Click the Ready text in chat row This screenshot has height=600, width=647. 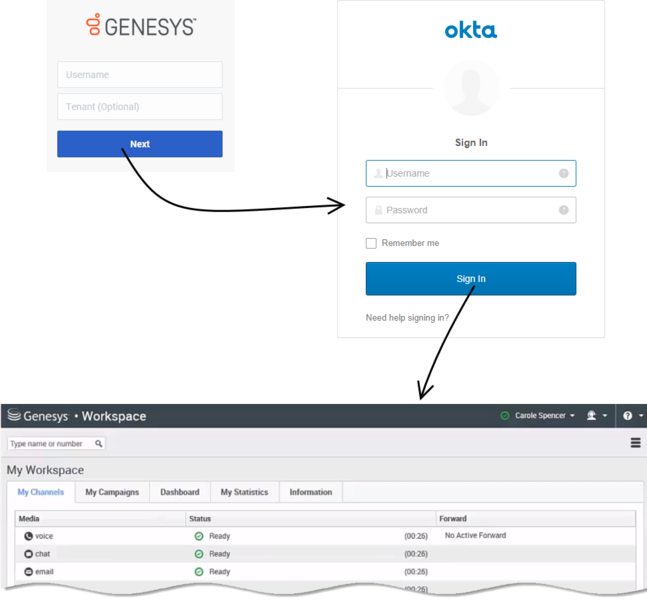coord(220,554)
